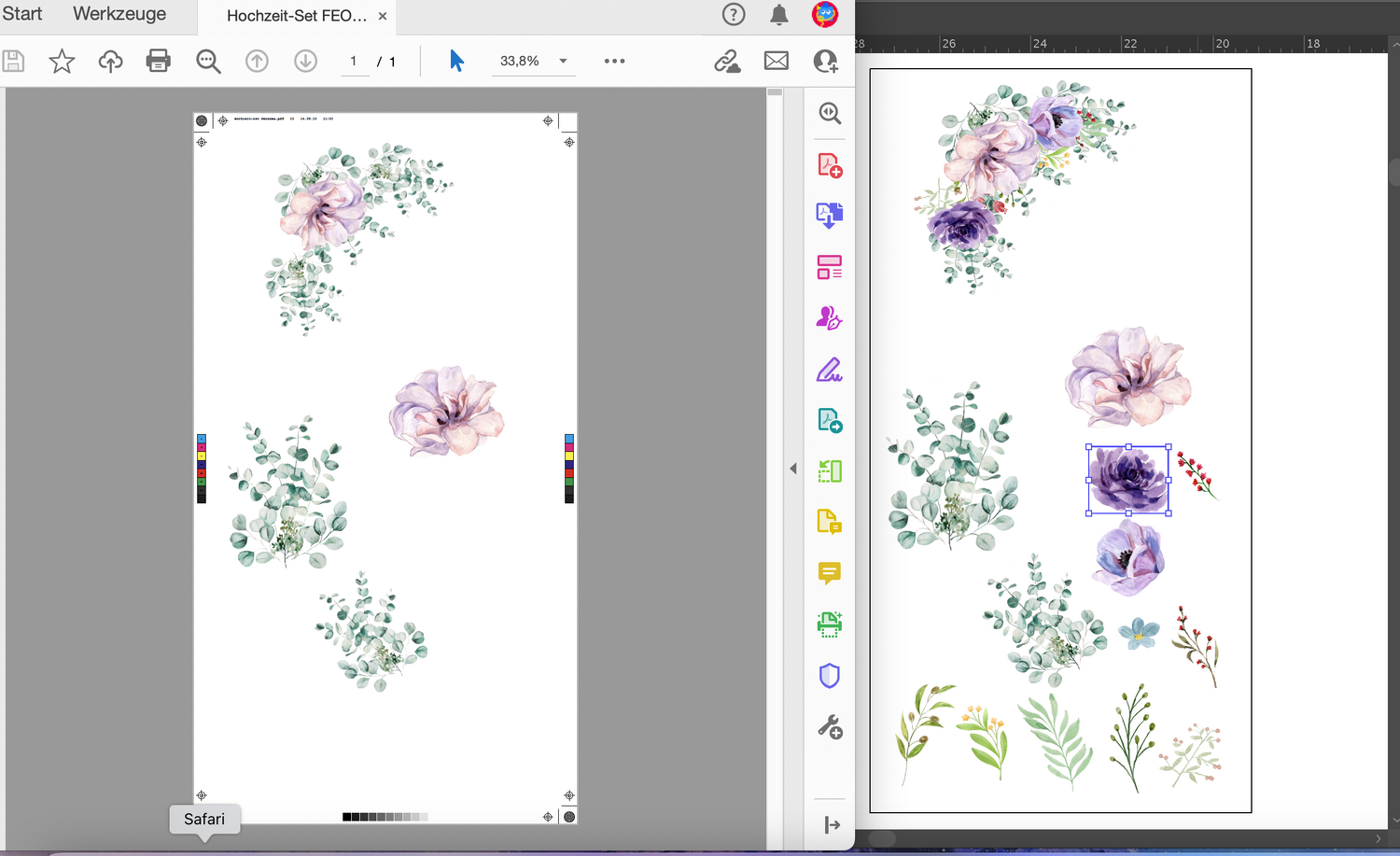Click the page number input field
Image resolution: width=1400 pixels, height=856 pixels.
(354, 62)
